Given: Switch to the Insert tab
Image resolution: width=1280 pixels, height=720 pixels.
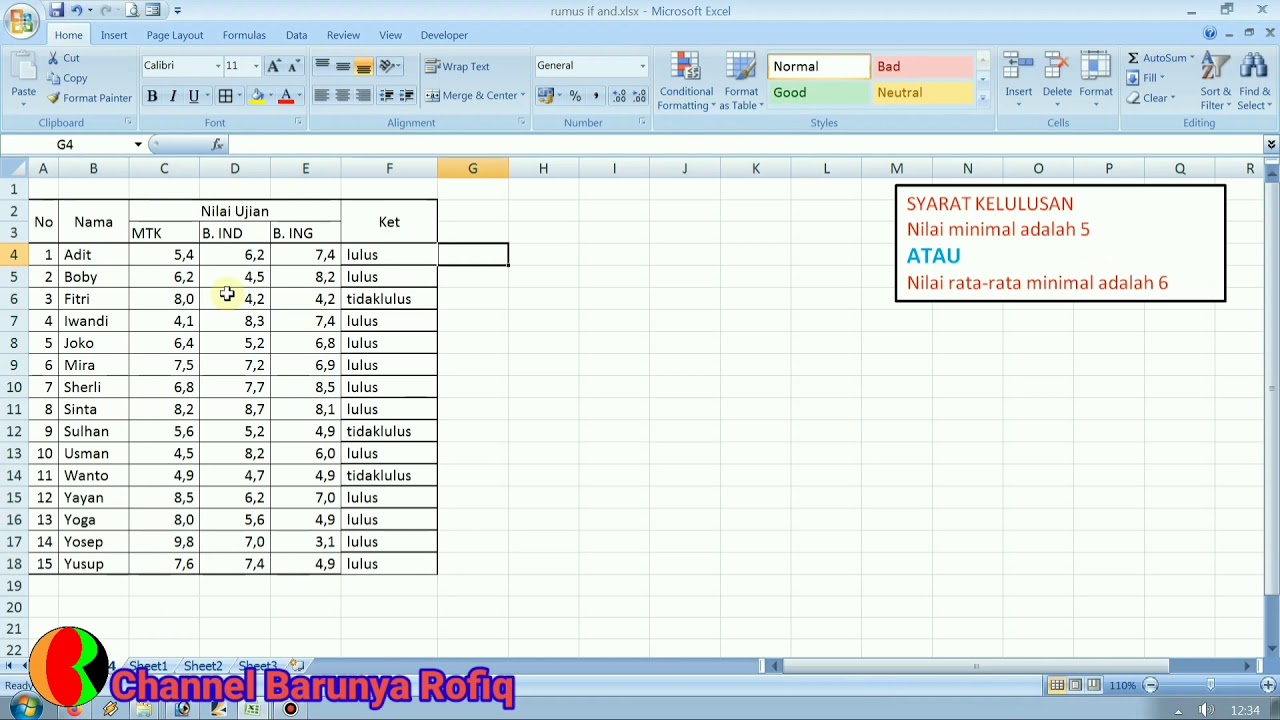Looking at the screenshot, I should click(x=114, y=35).
